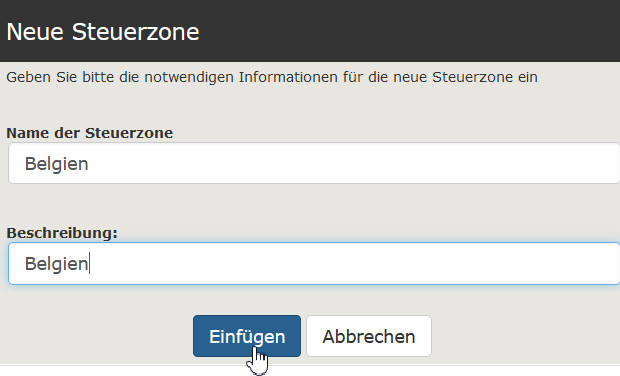
Task: Click empty area inside highlighted description box
Action: 356,264
